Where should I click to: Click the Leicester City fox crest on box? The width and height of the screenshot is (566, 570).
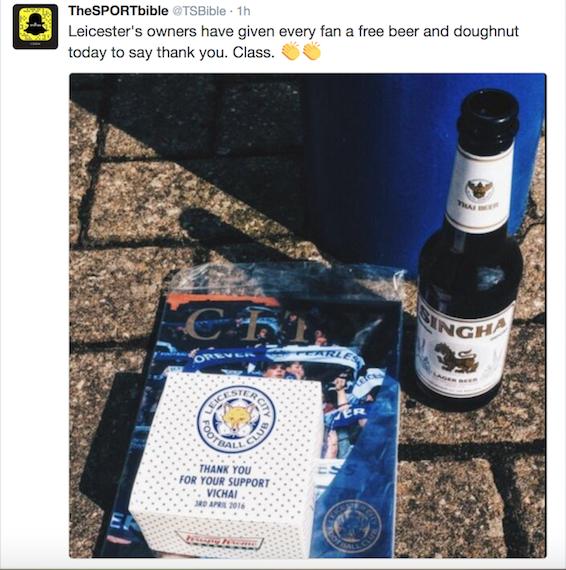point(236,419)
